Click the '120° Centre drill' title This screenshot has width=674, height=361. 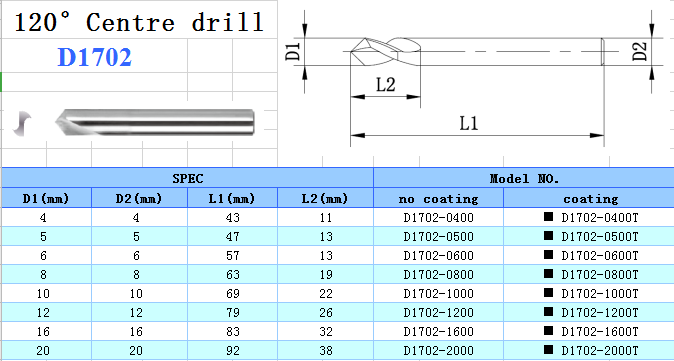click(x=139, y=22)
